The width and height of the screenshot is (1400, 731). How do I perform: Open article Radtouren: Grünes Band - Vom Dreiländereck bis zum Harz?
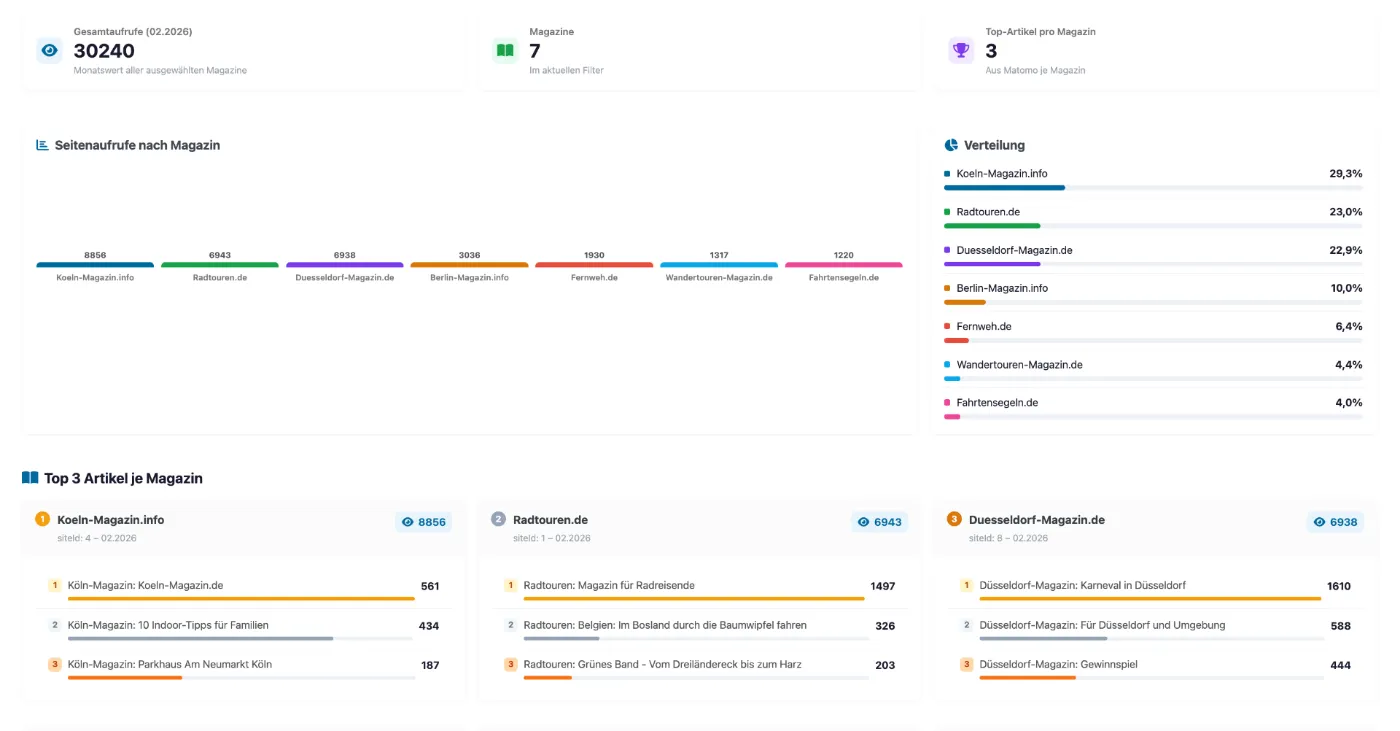click(x=663, y=664)
